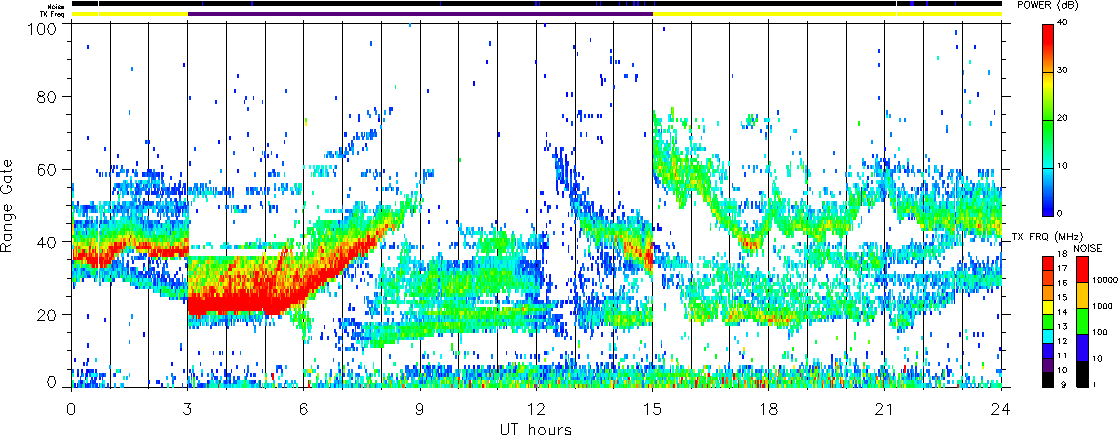The image size is (1118, 435).
Task: Click the 12 tick label on the UT hours axis
Action: click(536, 410)
